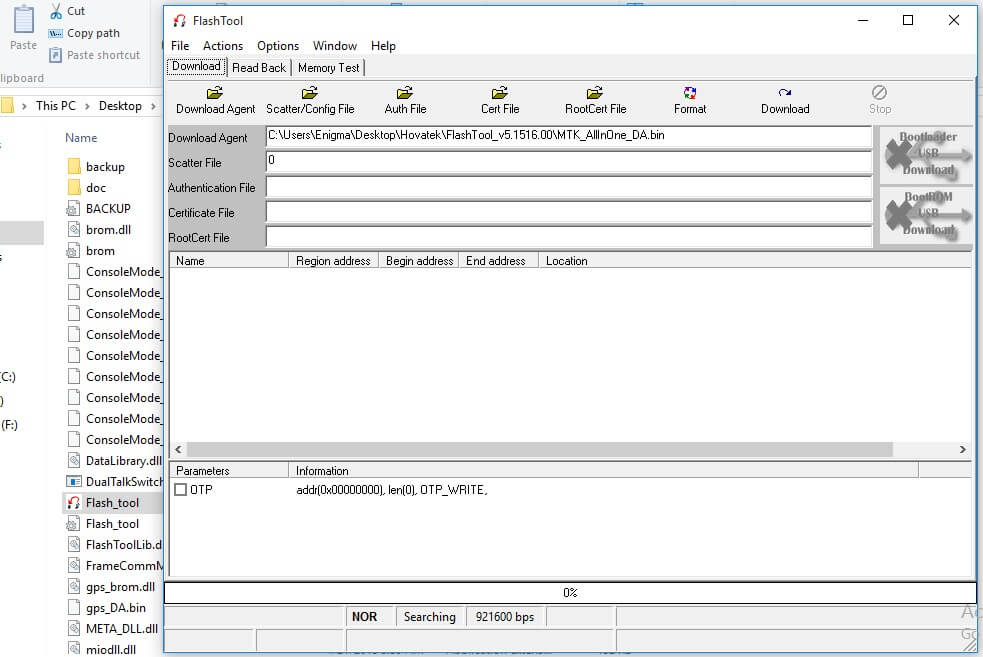Expand the chevron between This PC and Desktop

point(87,107)
